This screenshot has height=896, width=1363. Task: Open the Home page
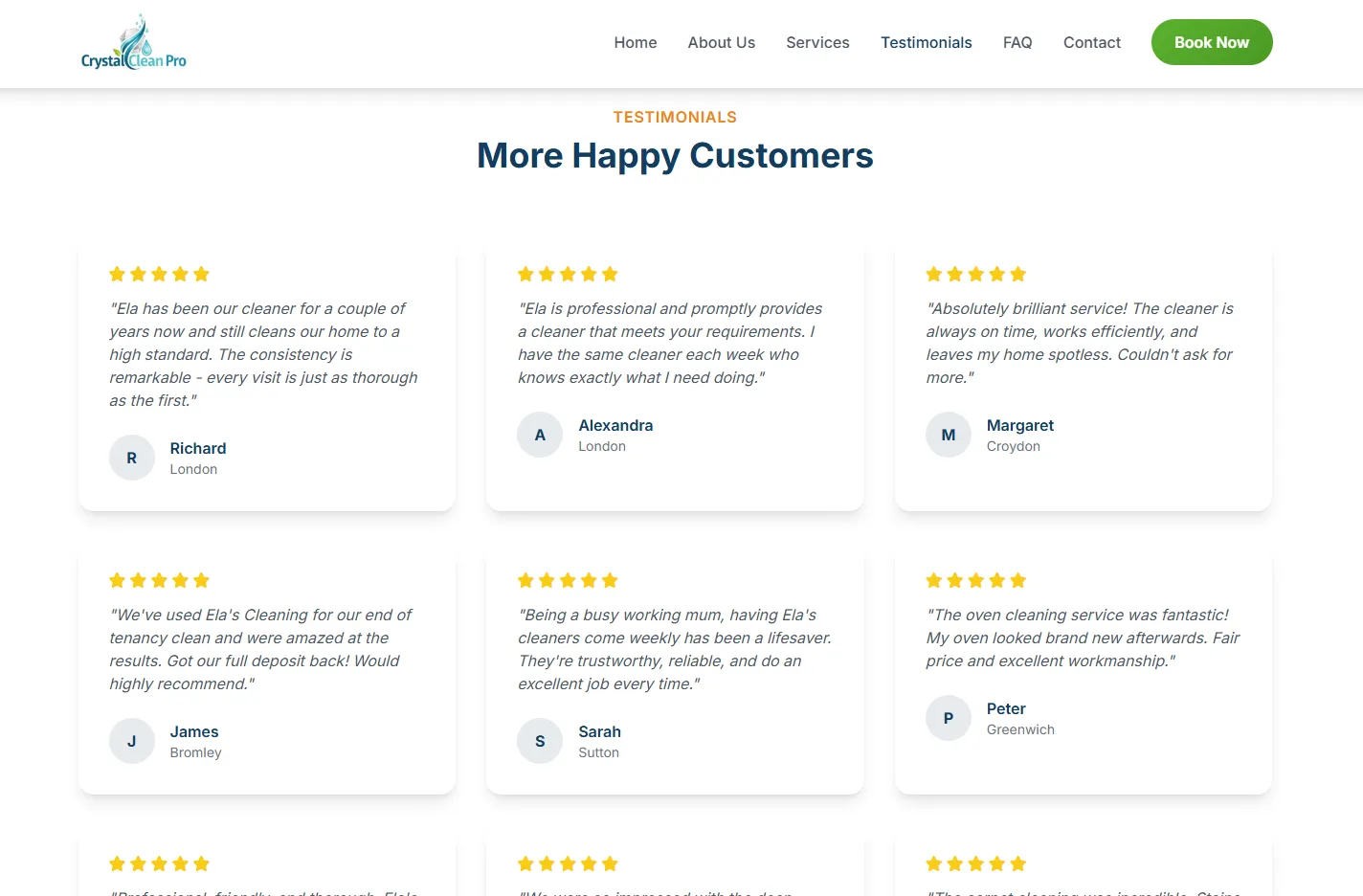click(x=635, y=42)
